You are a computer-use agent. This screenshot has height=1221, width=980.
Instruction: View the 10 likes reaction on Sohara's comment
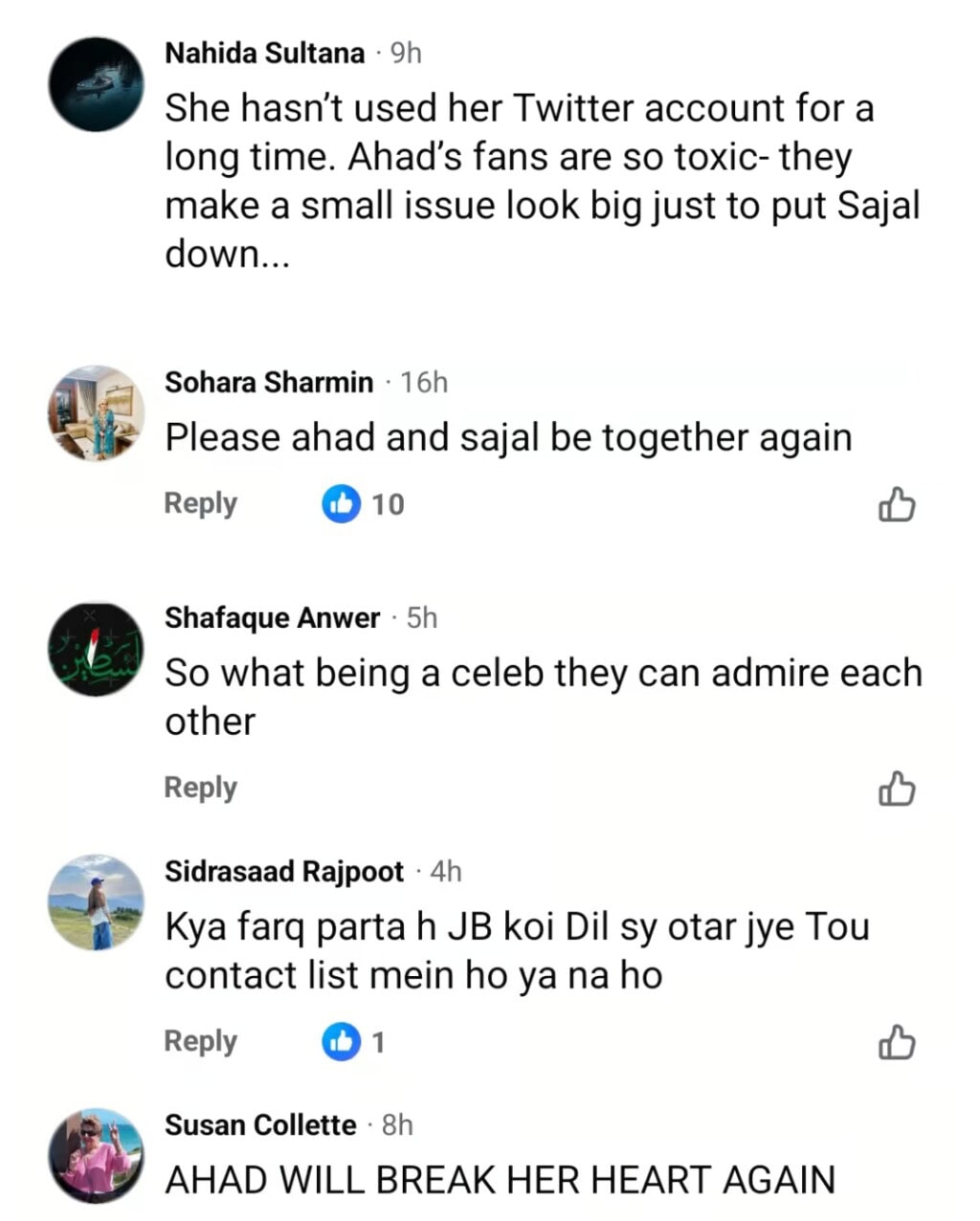coord(364,504)
